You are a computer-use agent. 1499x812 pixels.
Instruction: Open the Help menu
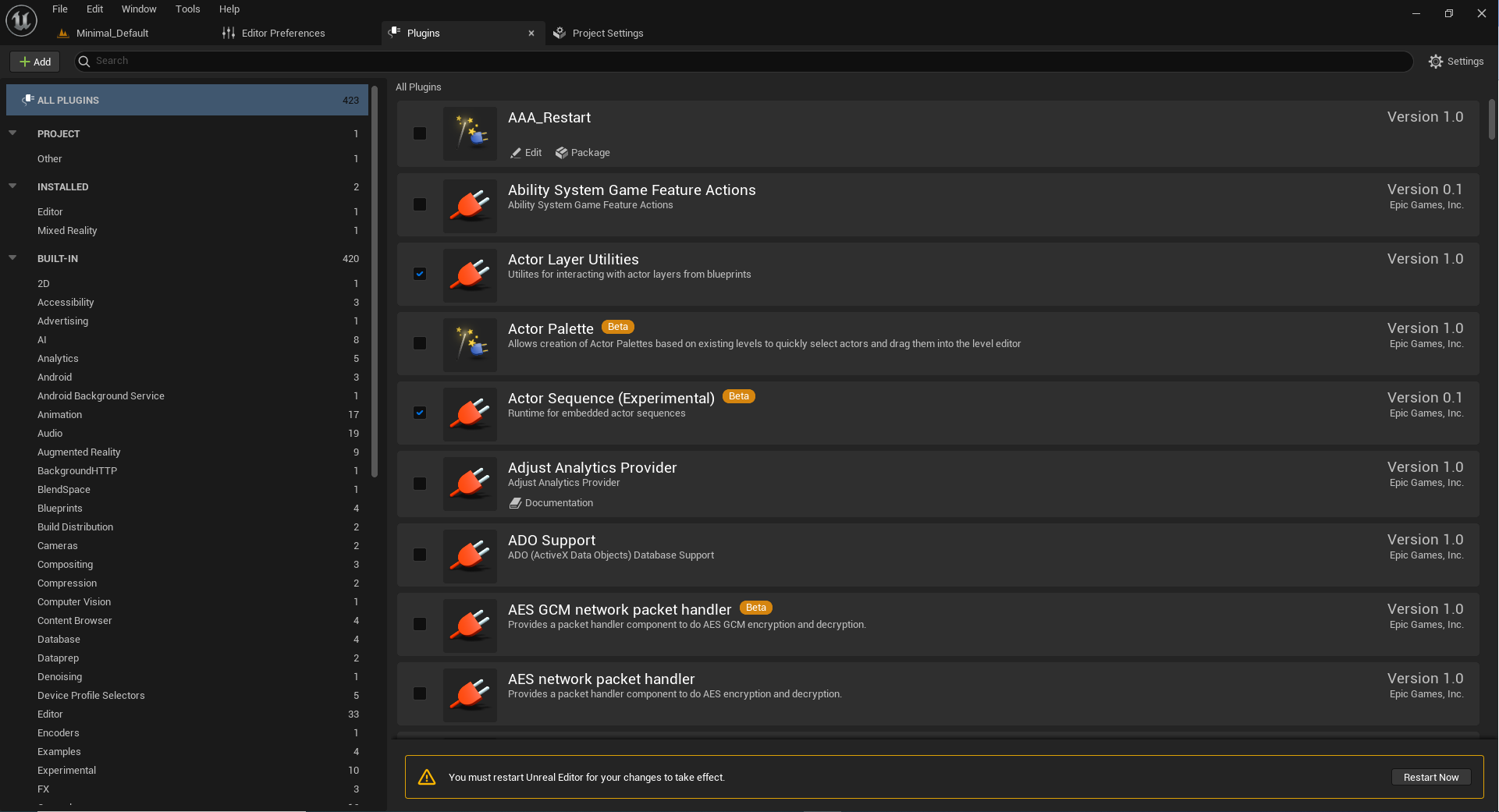(229, 9)
